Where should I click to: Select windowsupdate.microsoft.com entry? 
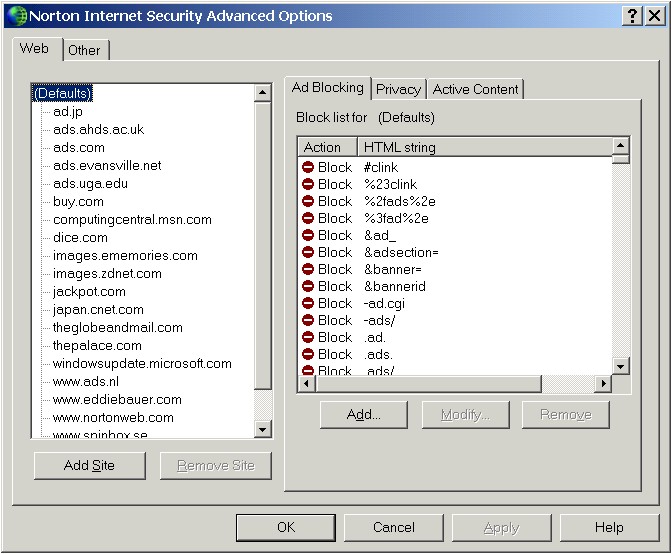142,363
